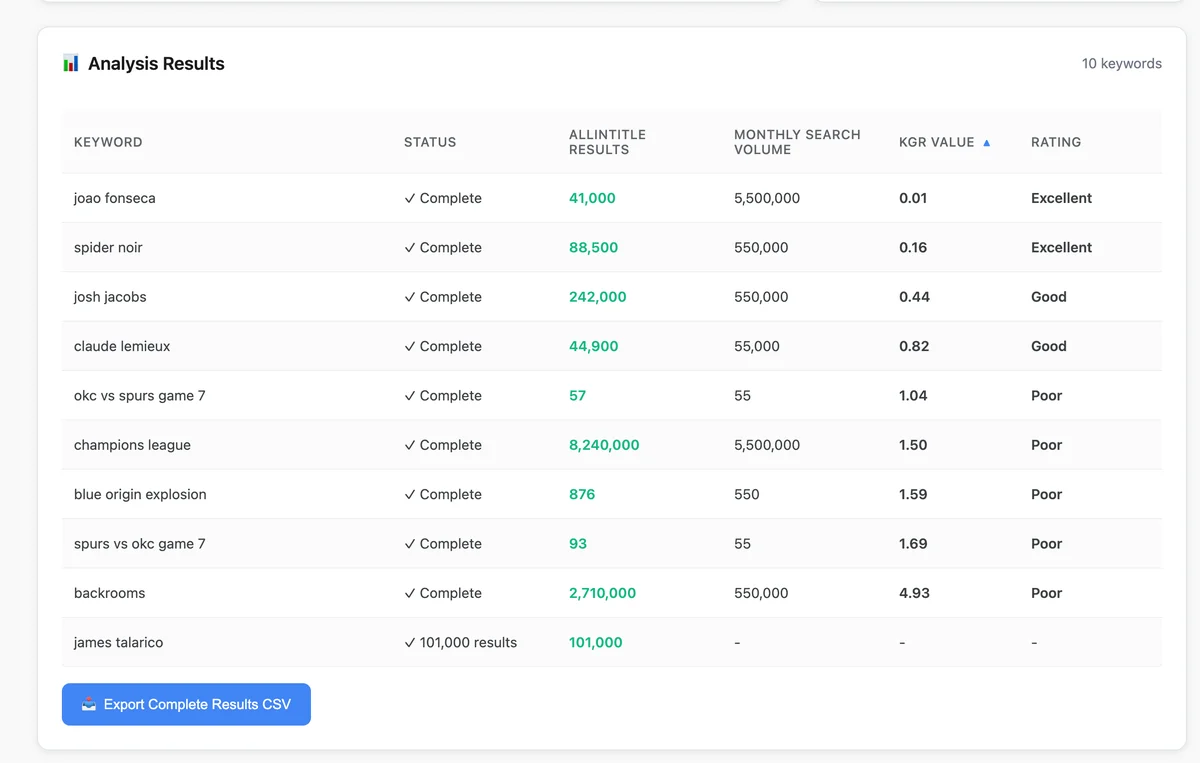Click the 1.04 KGR value
This screenshot has width=1200, height=763.
pos(913,396)
